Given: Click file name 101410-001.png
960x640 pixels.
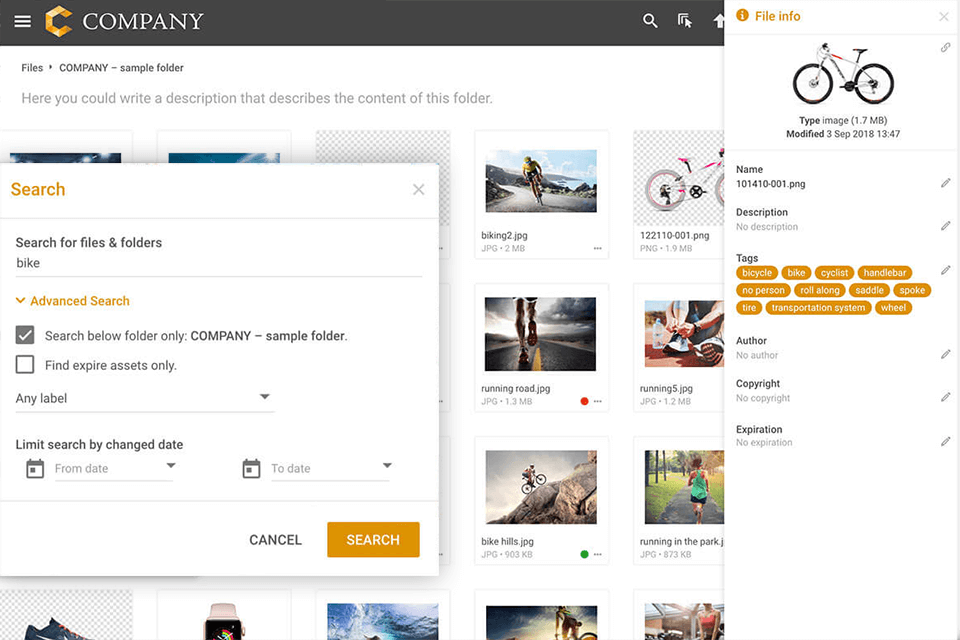Looking at the screenshot, I should pyautogui.click(x=770, y=184).
